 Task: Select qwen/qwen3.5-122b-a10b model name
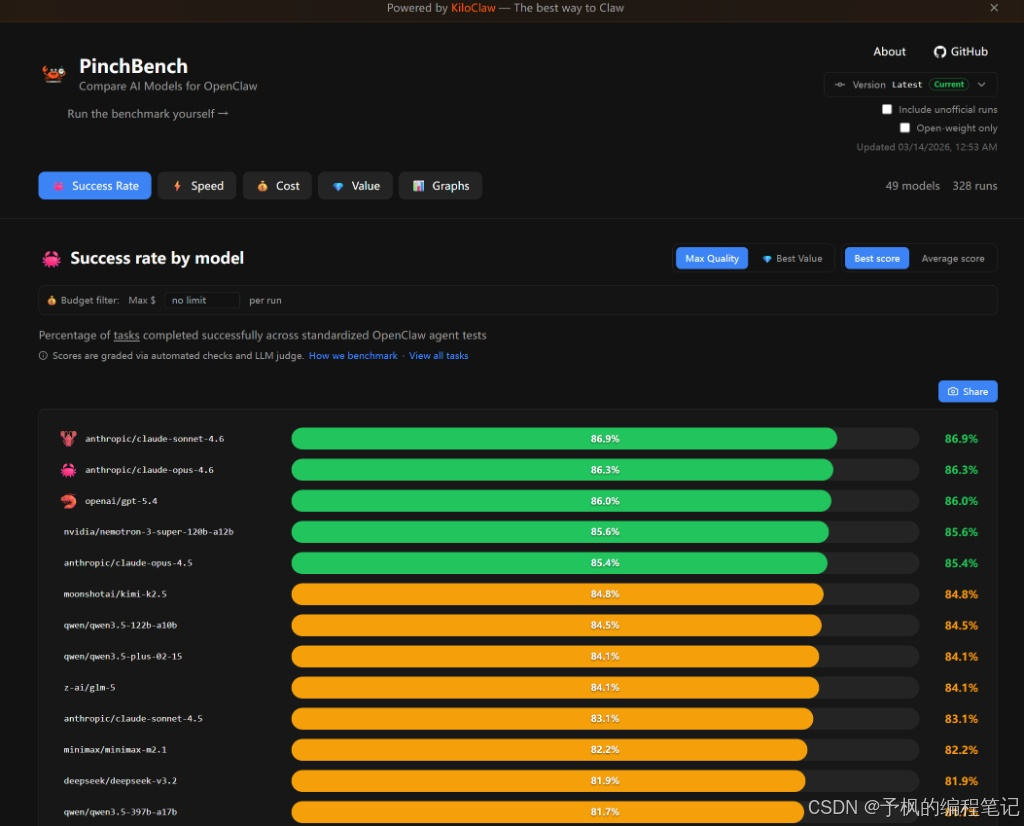tap(120, 626)
